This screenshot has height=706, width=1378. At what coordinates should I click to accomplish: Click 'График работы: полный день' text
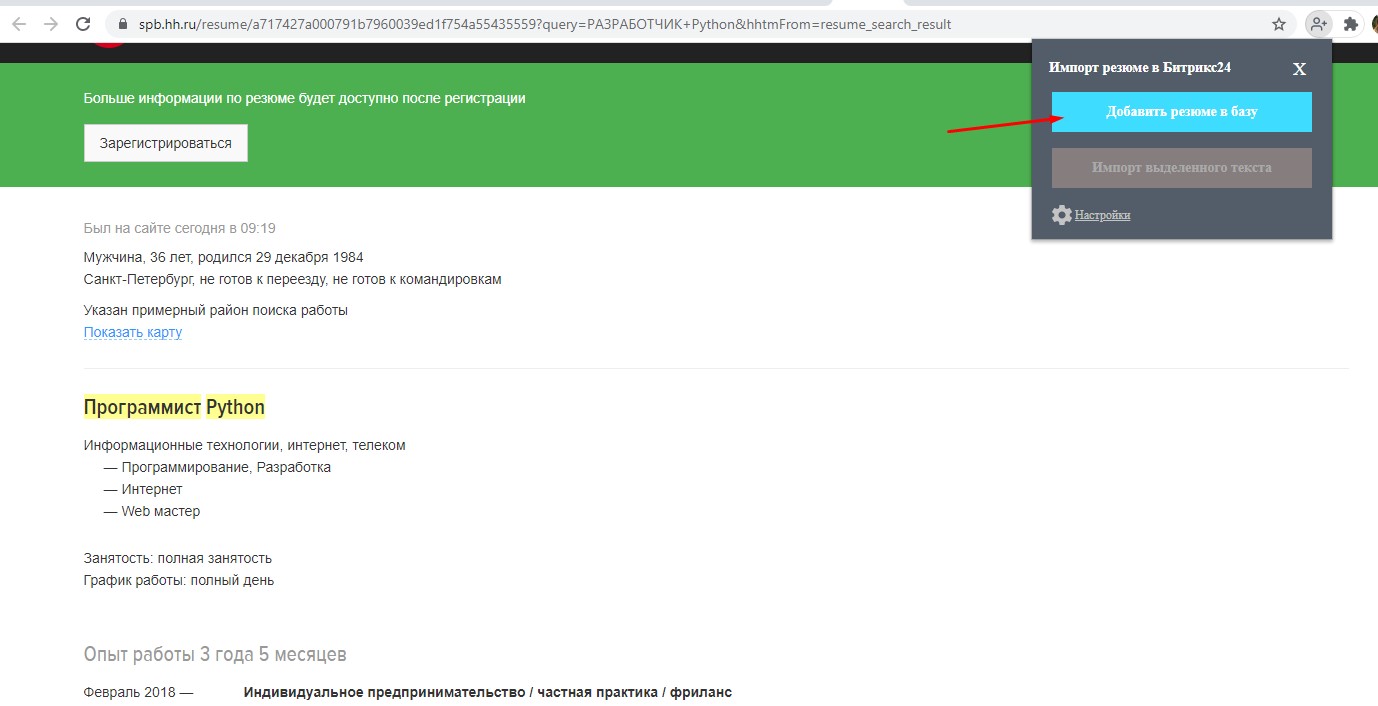179,580
